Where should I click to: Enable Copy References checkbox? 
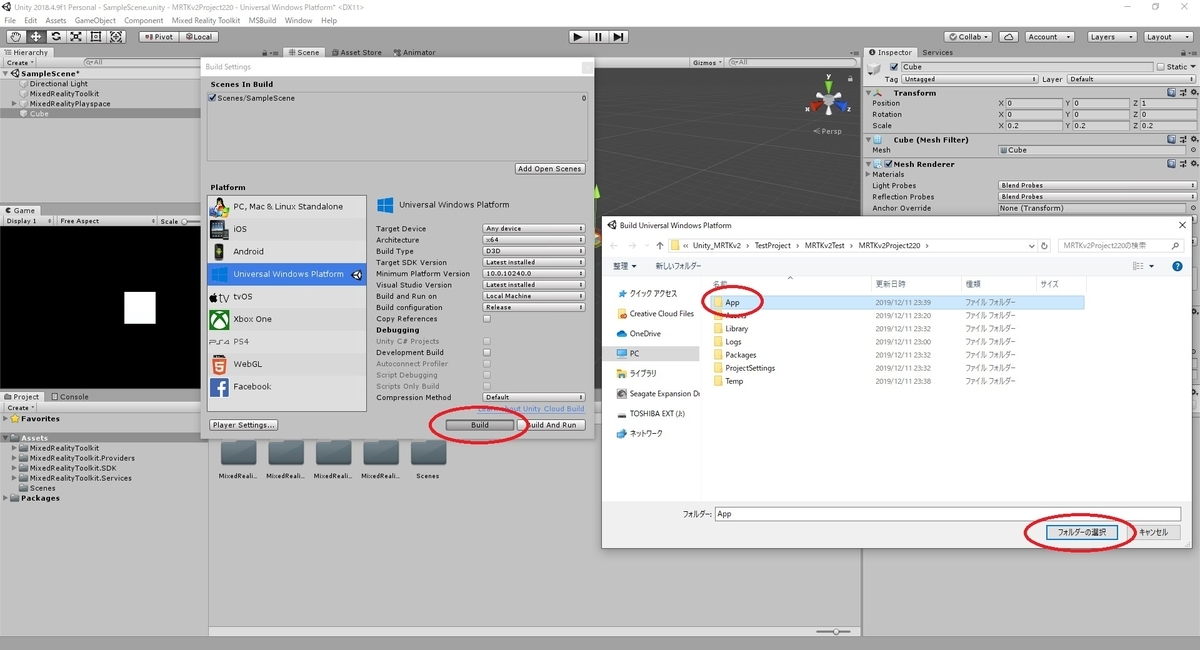[487, 319]
